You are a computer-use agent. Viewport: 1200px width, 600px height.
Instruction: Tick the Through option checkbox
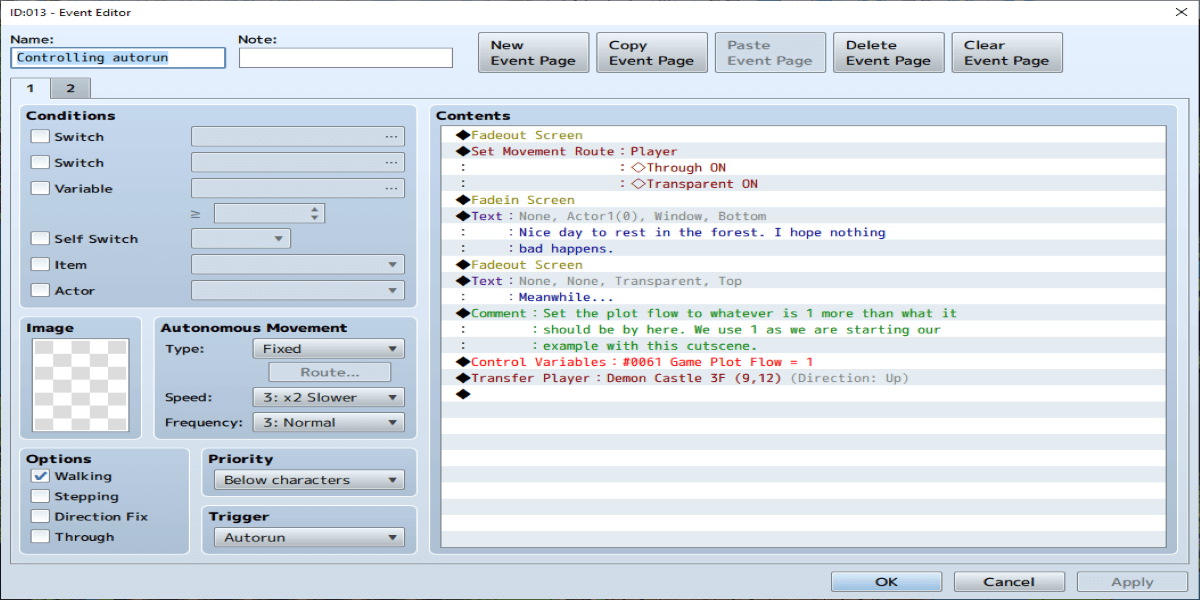click(x=40, y=537)
